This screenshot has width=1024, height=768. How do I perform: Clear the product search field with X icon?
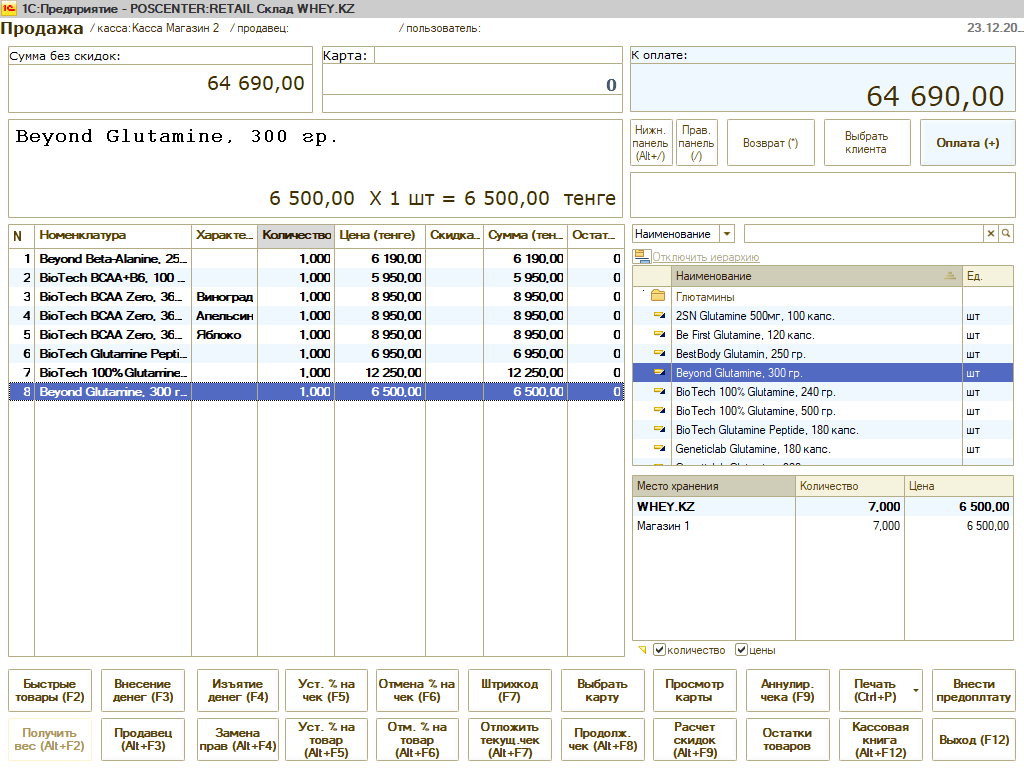coord(991,234)
